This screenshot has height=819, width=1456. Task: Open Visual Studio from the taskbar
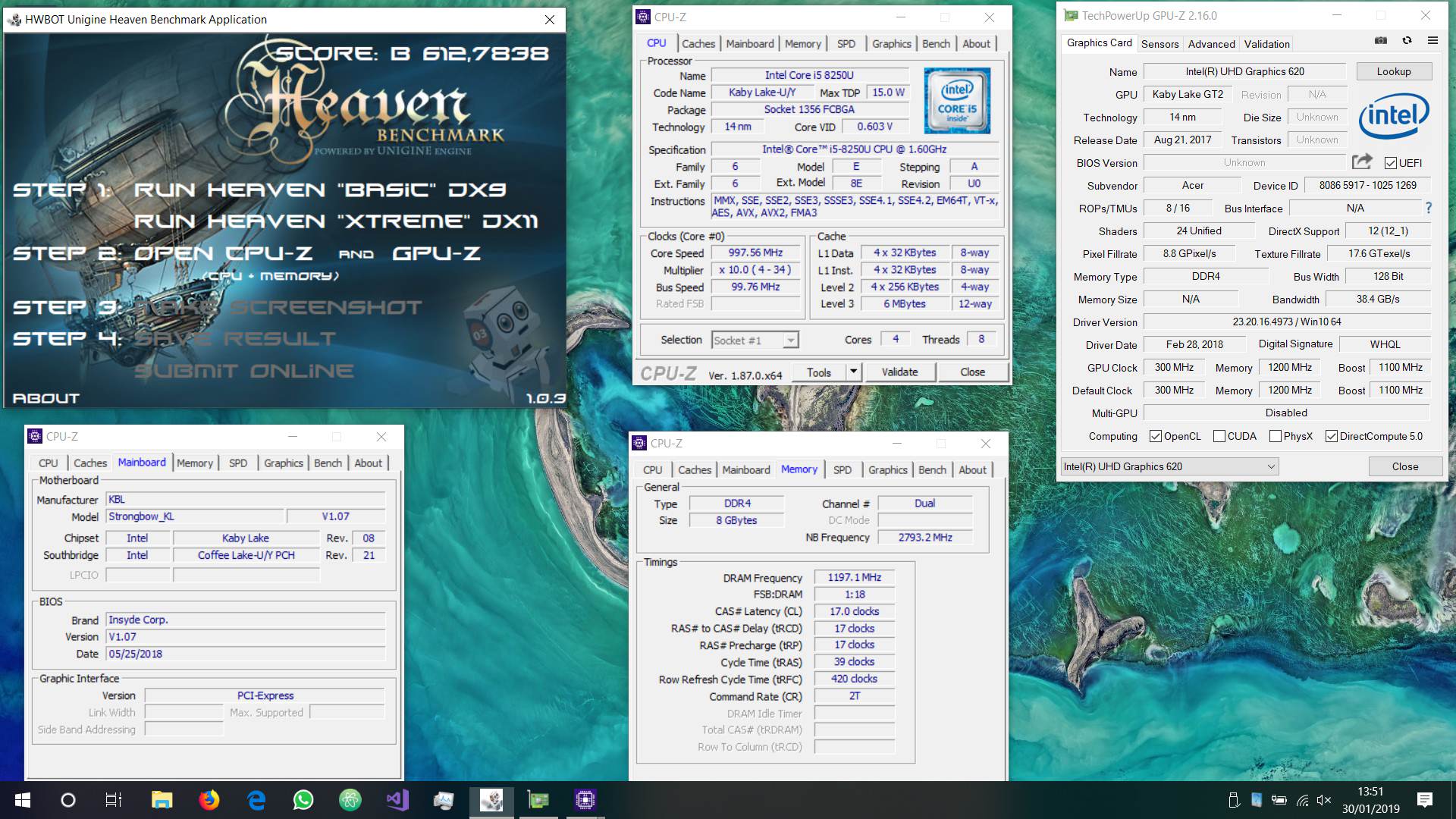tap(397, 800)
